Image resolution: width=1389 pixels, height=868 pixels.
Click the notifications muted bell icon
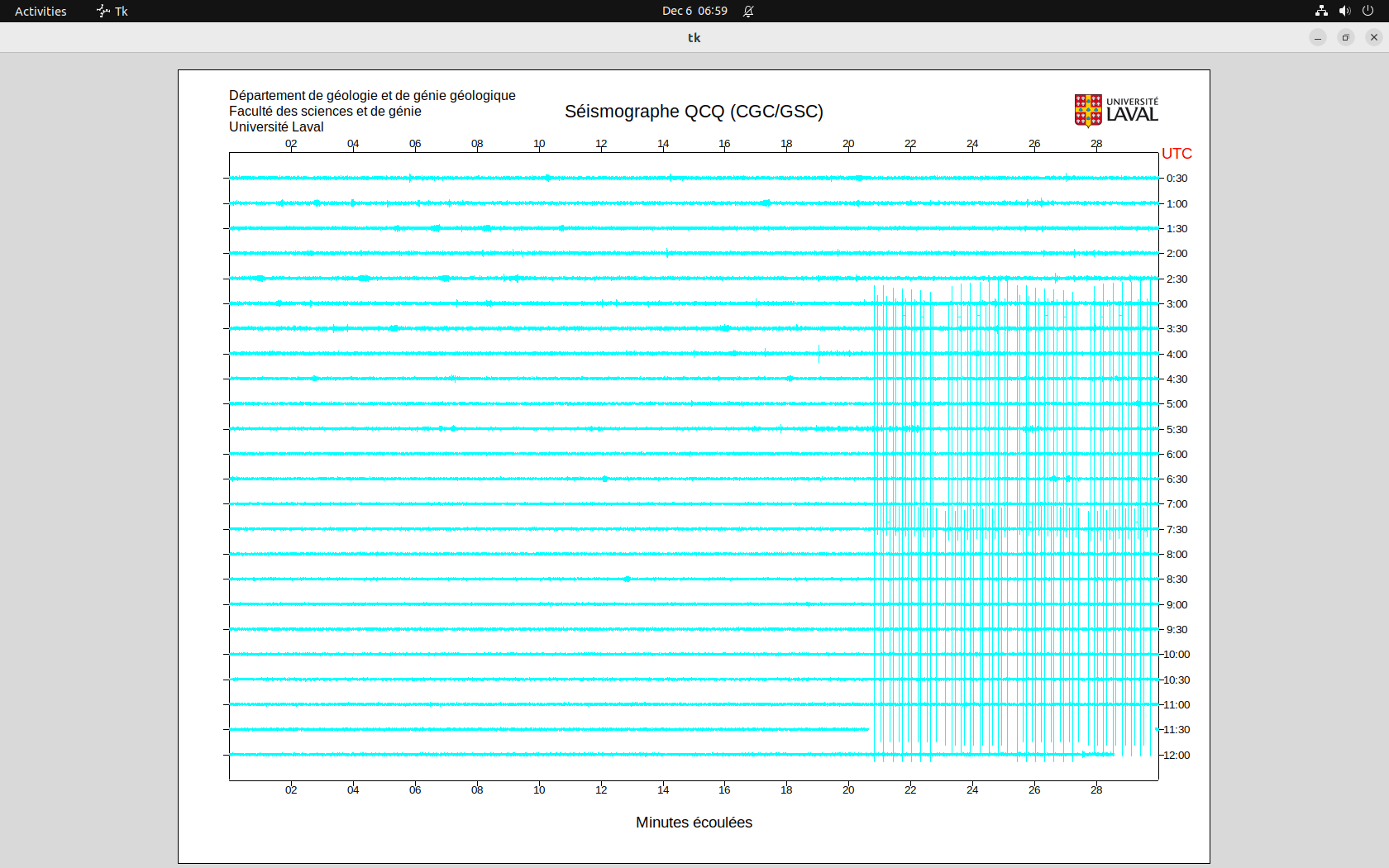(748, 11)
